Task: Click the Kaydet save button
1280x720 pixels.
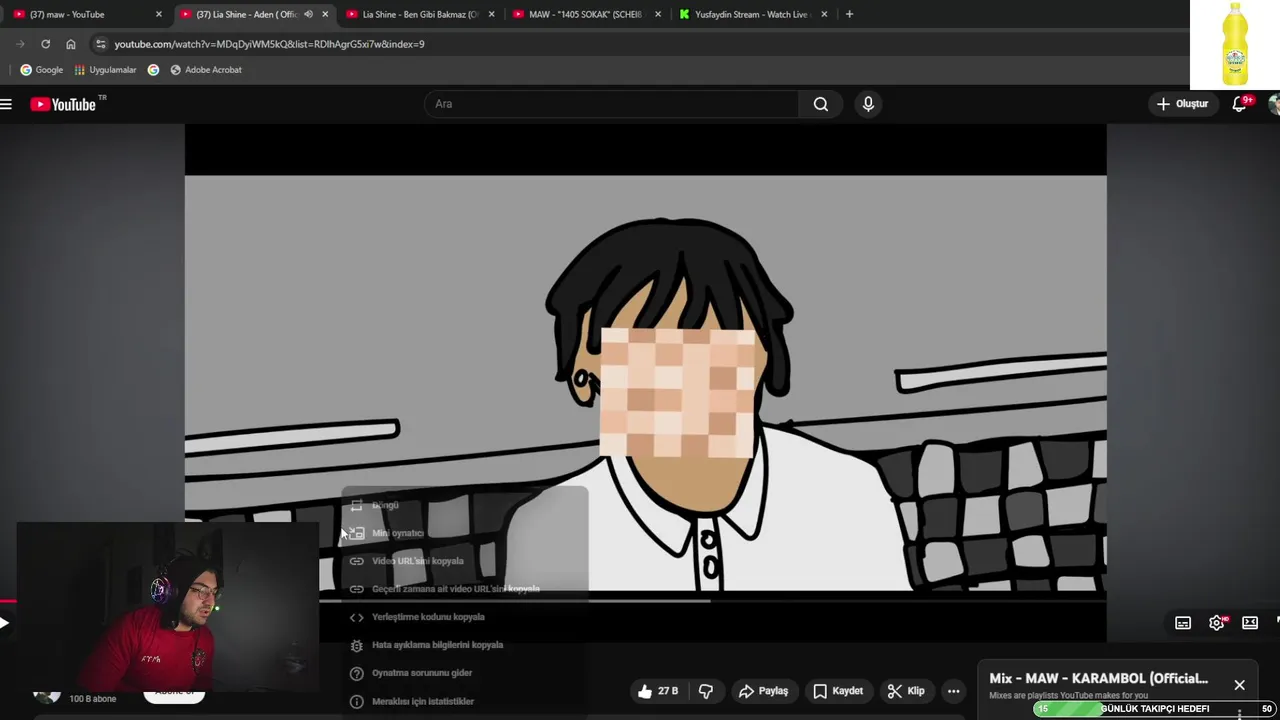Action: coord(837,691)
